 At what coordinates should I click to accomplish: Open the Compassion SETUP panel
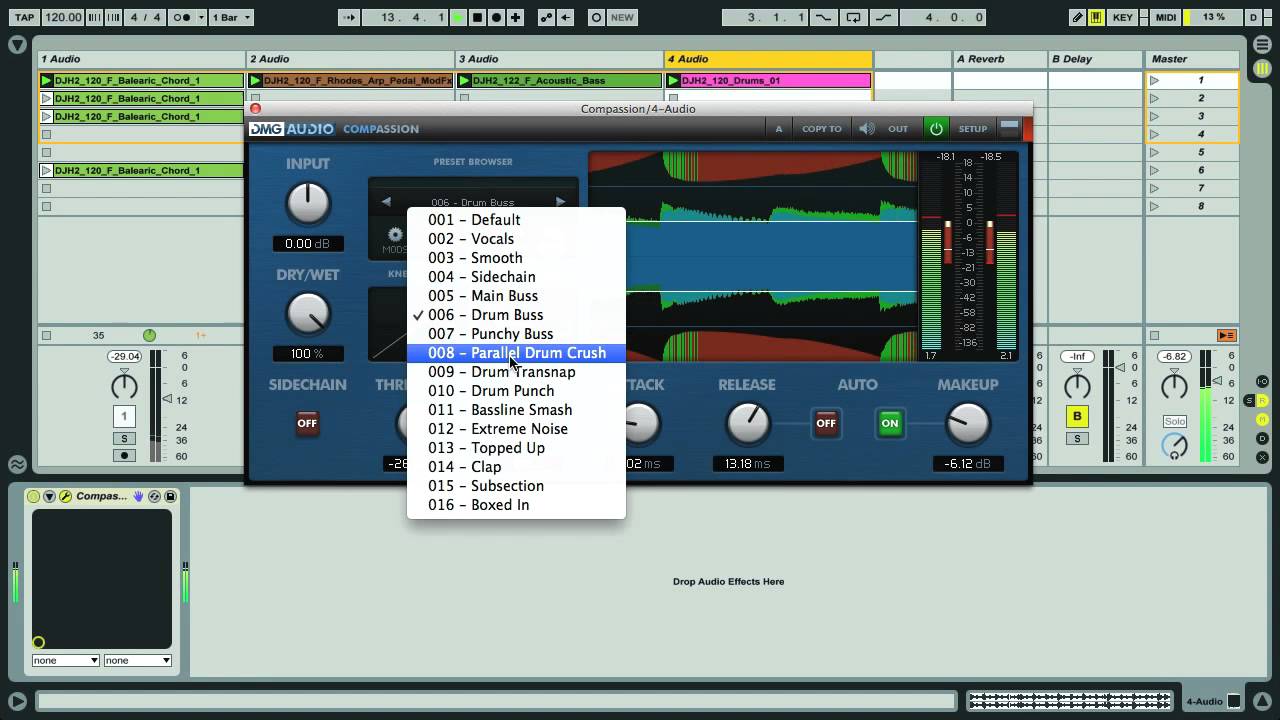point(972,128)
